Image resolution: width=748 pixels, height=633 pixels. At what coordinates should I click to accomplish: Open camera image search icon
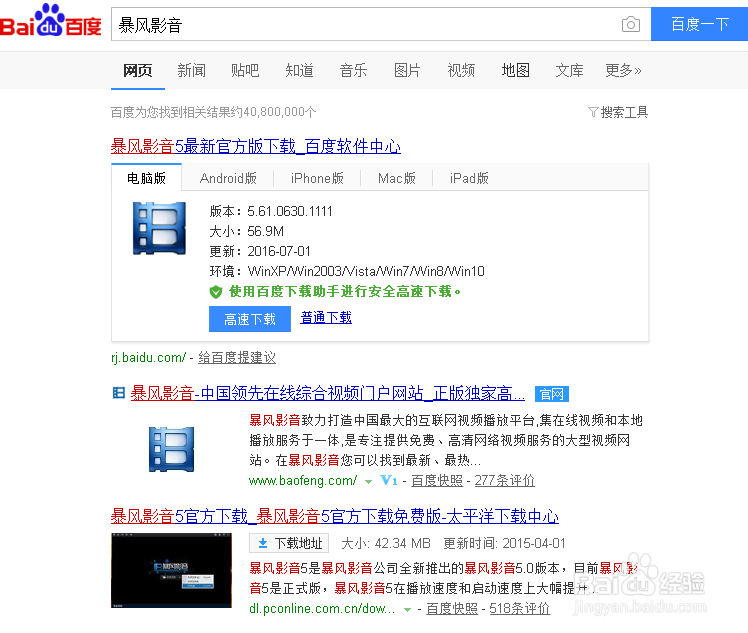[x=631, y=24]
